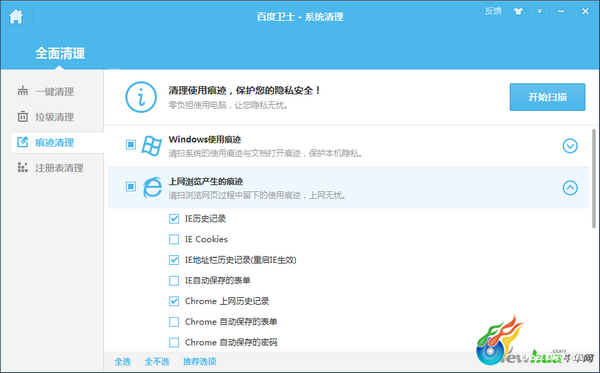
Task: Click the 上网浏览产生的痕迹 heading text
Action: point(206,181)
